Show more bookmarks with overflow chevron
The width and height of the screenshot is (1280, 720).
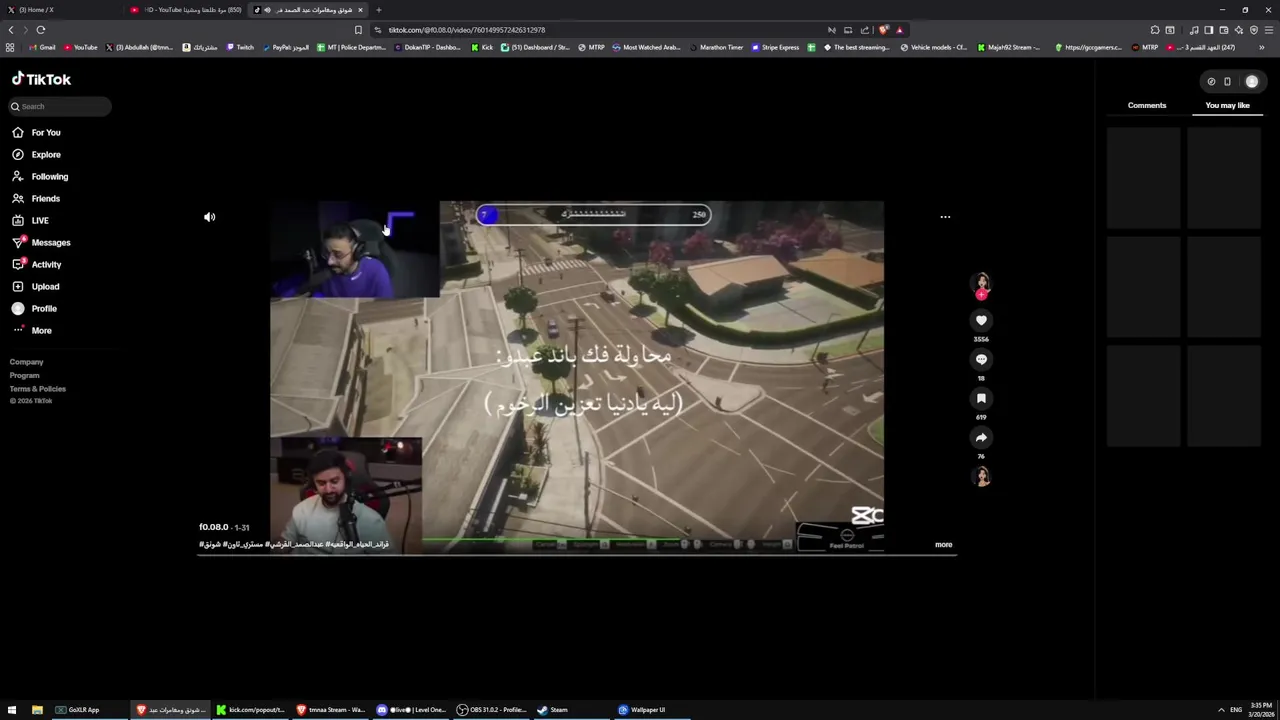point(1261,47)
